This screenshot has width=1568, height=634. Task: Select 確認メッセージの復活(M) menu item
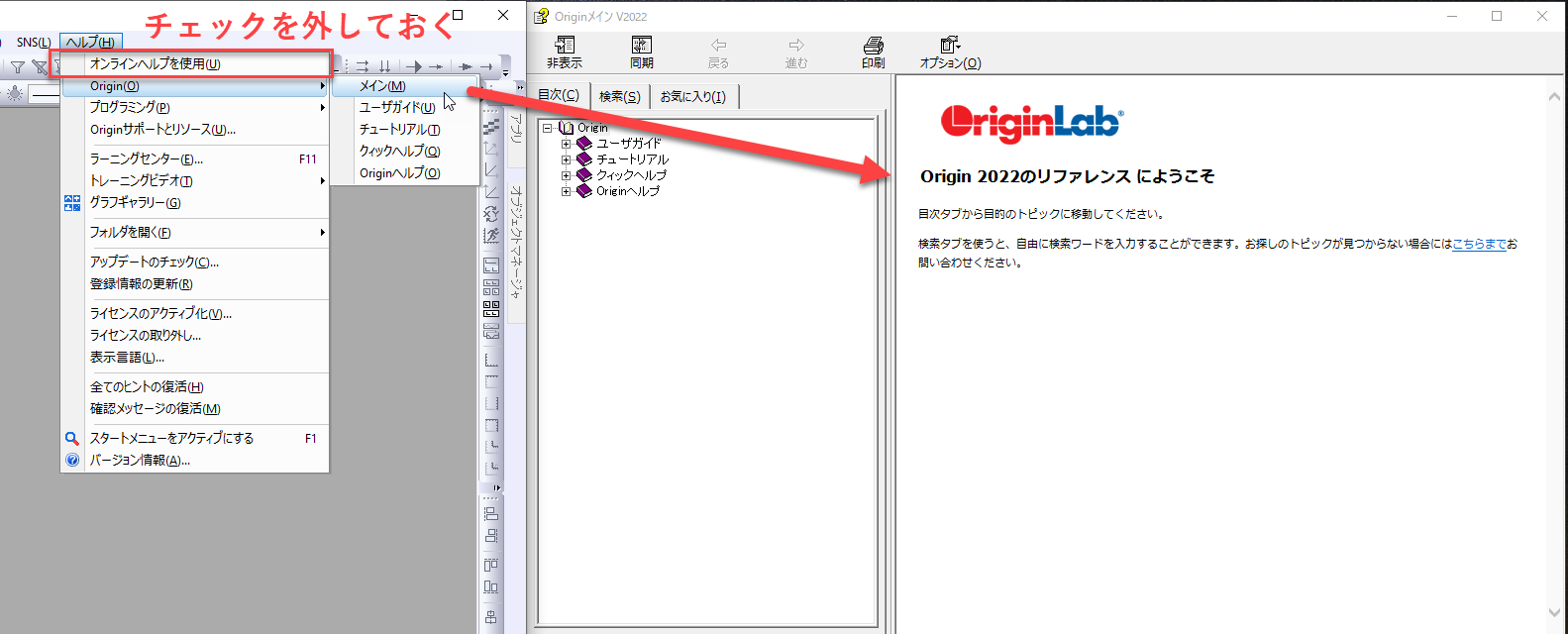pos(194,408)
